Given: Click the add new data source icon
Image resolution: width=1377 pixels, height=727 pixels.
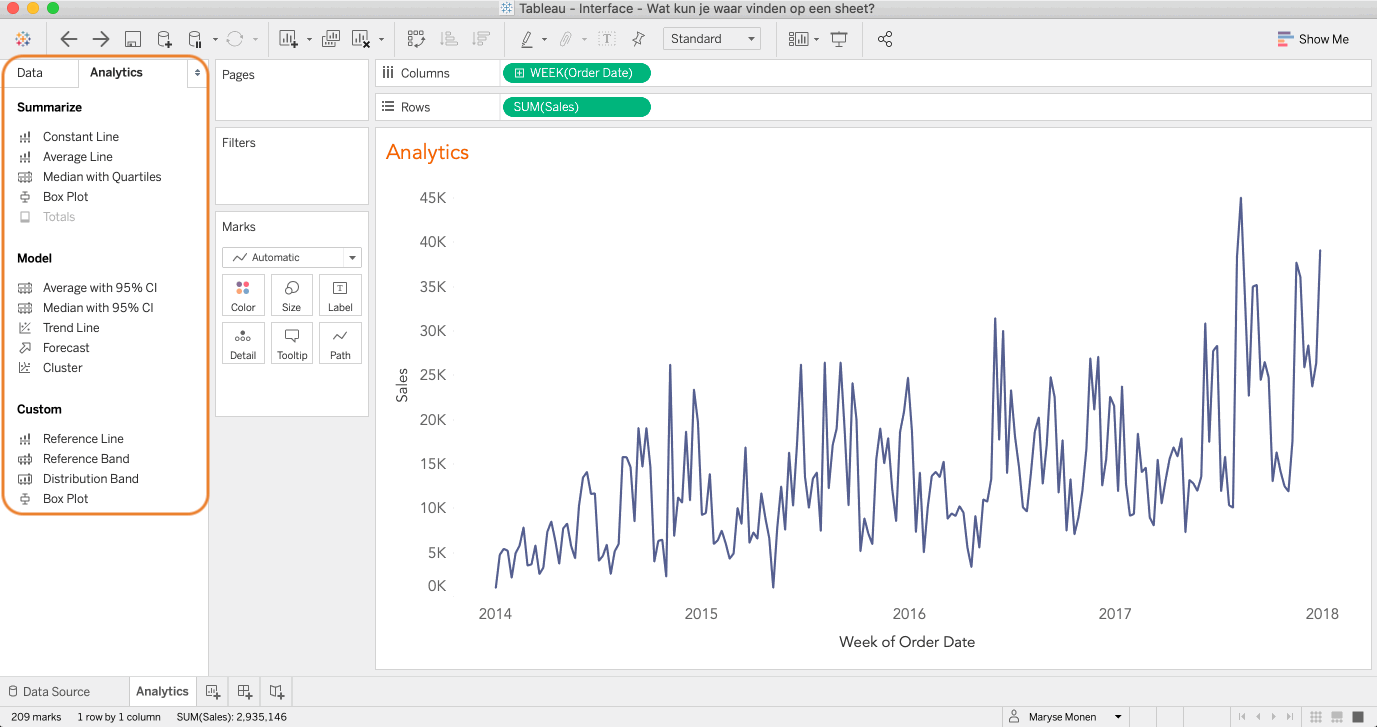Looking at the screenshot, I should pos(164,39).
